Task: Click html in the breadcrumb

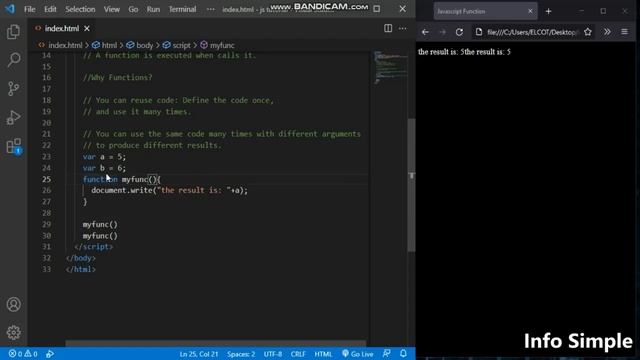Action: 109,45
